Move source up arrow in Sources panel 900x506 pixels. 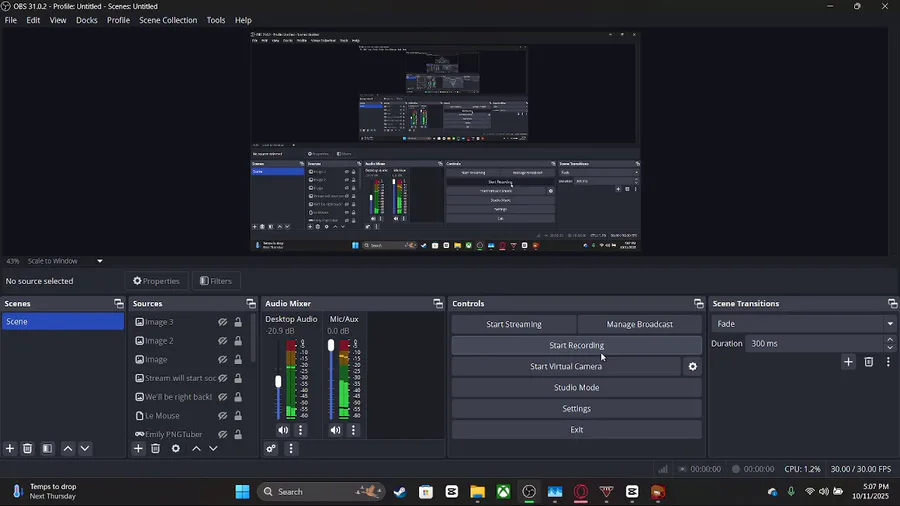click(196, 449)
